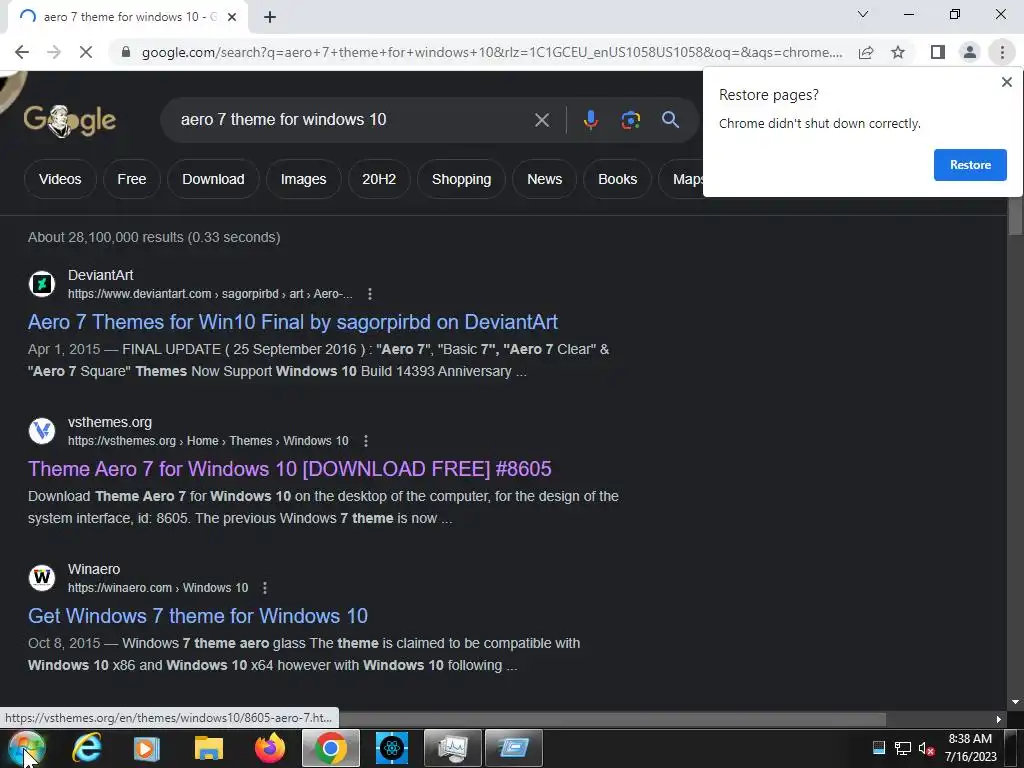Image resolution: width=1024 pixels, height=768 pixels.
Task: Click the forward navigation arrow
Action: [x=54, y=52]
